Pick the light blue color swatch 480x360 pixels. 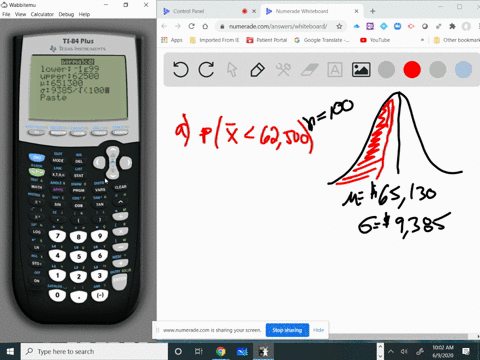click(463, 70)
